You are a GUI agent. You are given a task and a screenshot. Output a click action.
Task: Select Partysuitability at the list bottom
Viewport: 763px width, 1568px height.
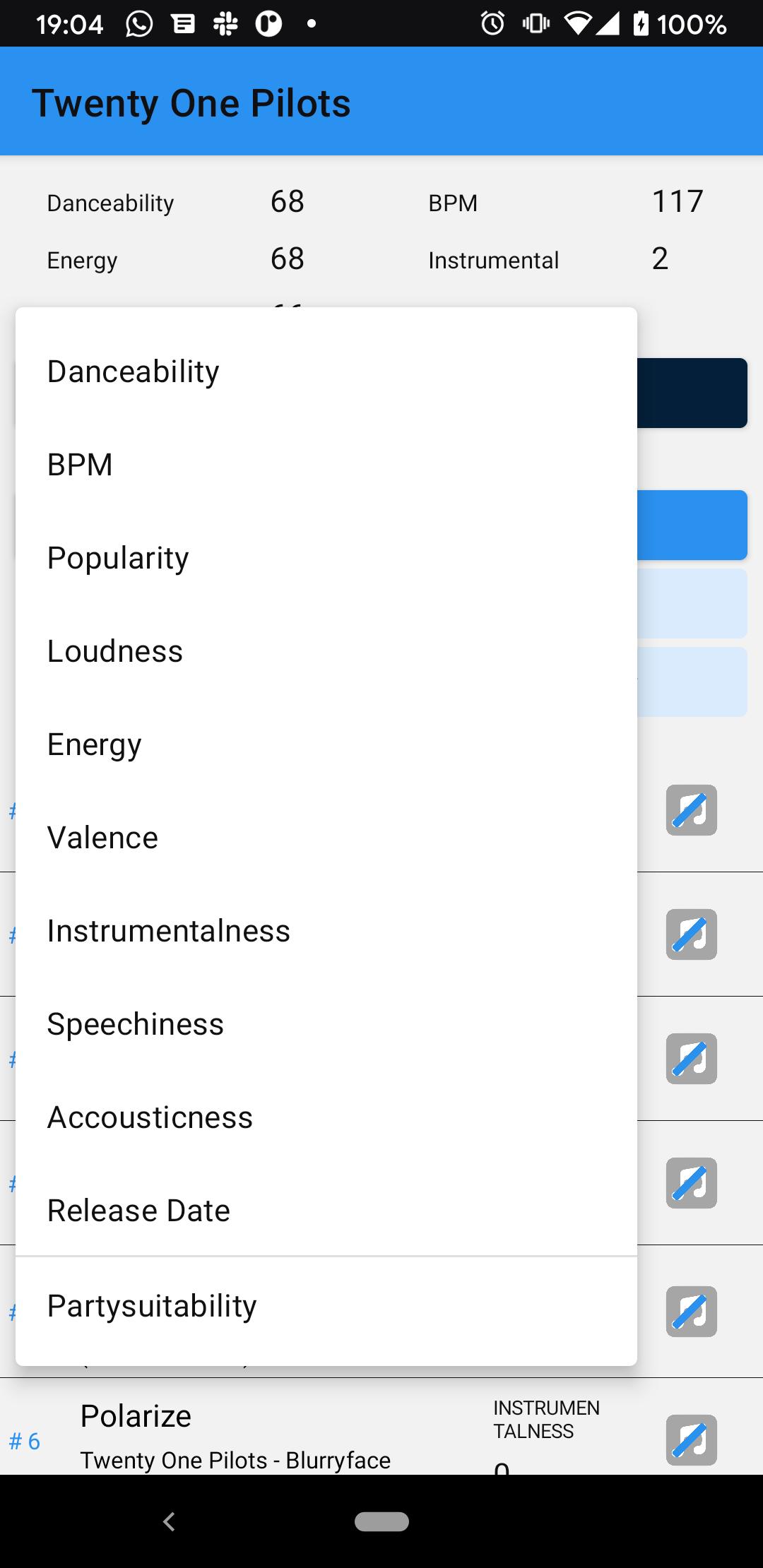coord(326,1305)
